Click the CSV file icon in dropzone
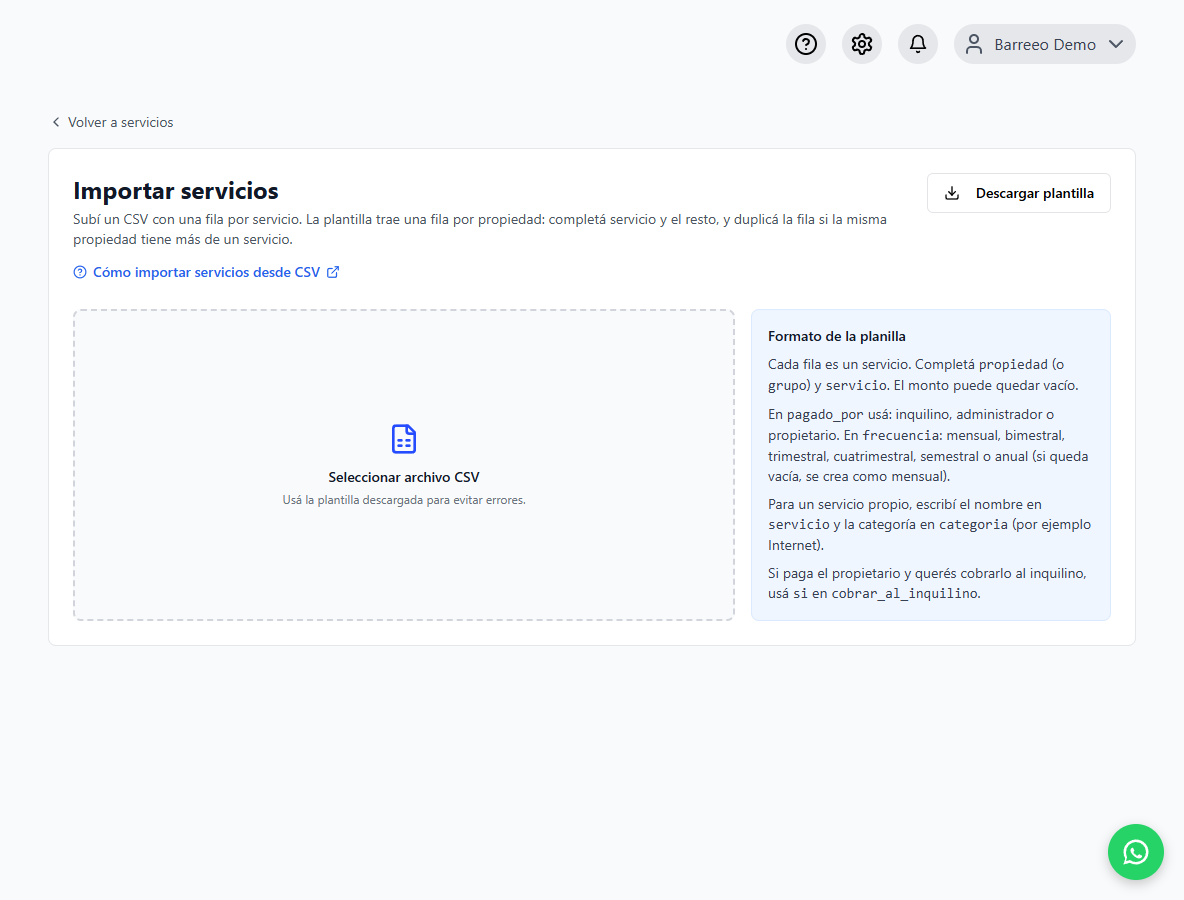This screenshot has width=1184, height=900. [404, 439]
